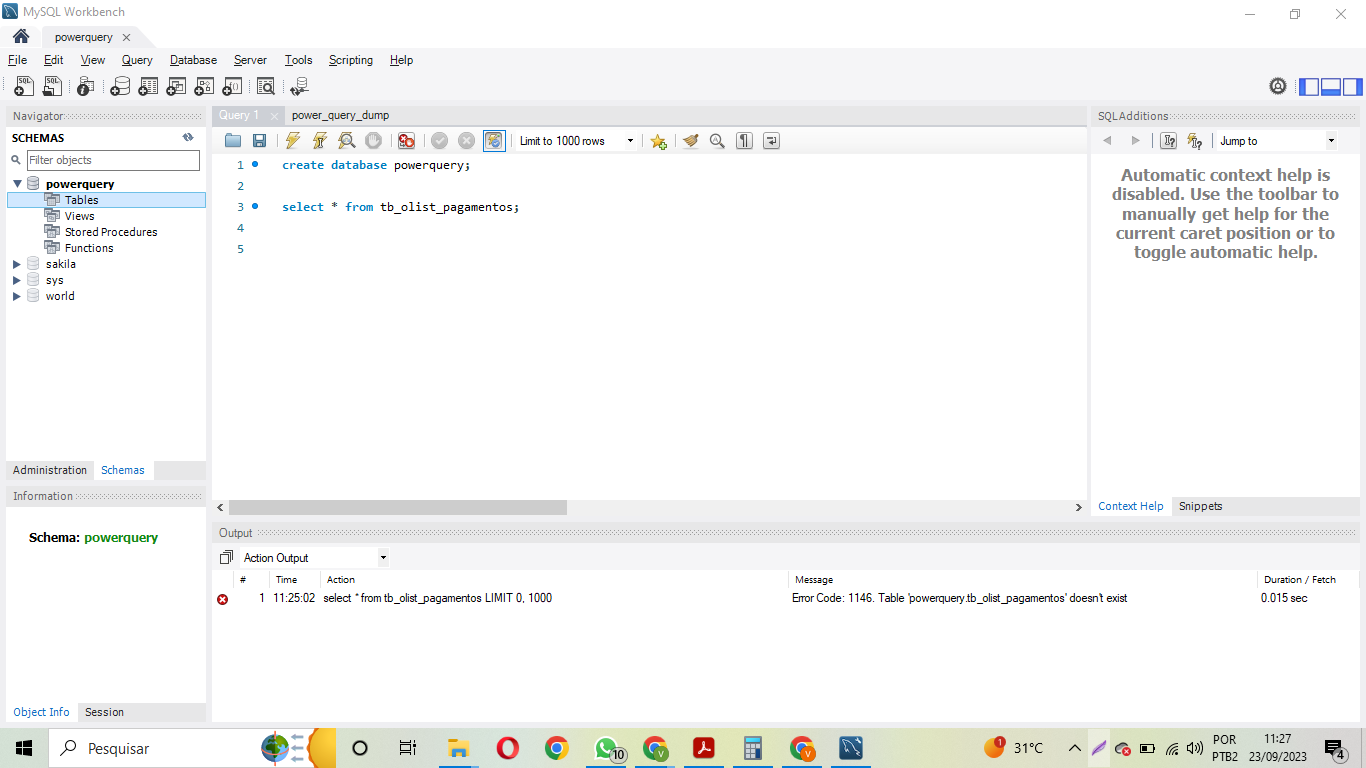This screenshot has height=768, width=1366.
Task: Toggle word wrapping in the editor
Action: [771, 141]
